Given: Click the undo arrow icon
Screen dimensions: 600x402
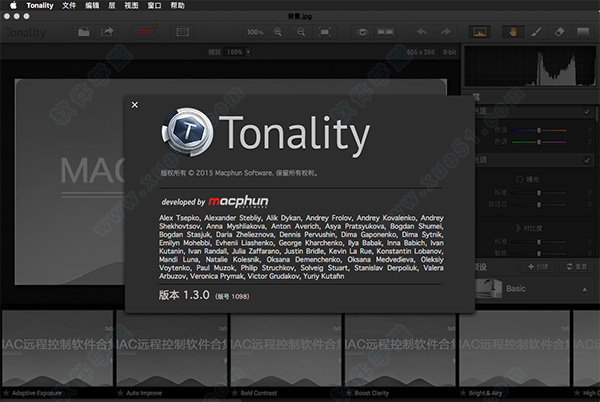Looking at the screenshot, I should [x=422, y=32].
